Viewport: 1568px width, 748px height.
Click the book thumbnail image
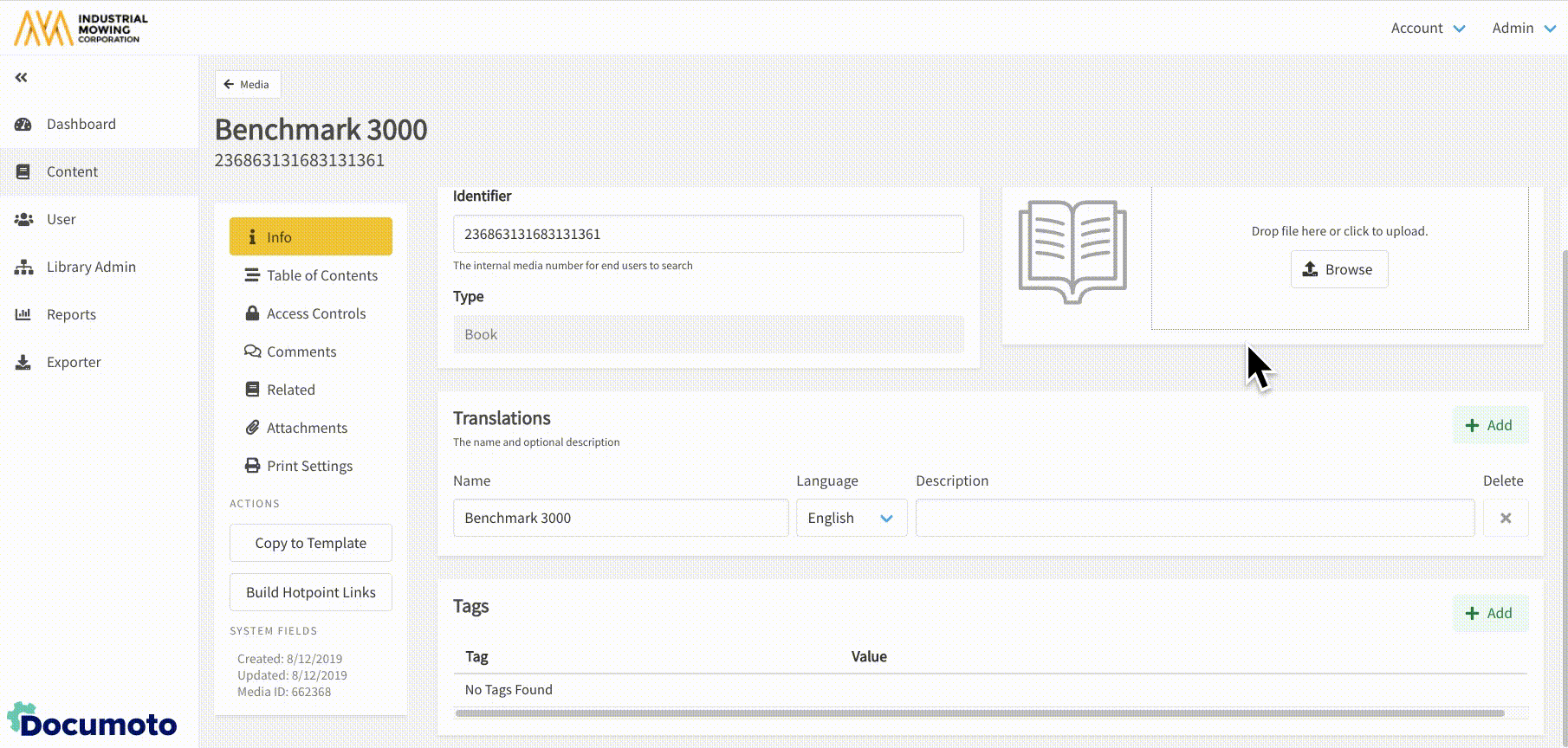pyautogui.click(x=1072, y=252)
